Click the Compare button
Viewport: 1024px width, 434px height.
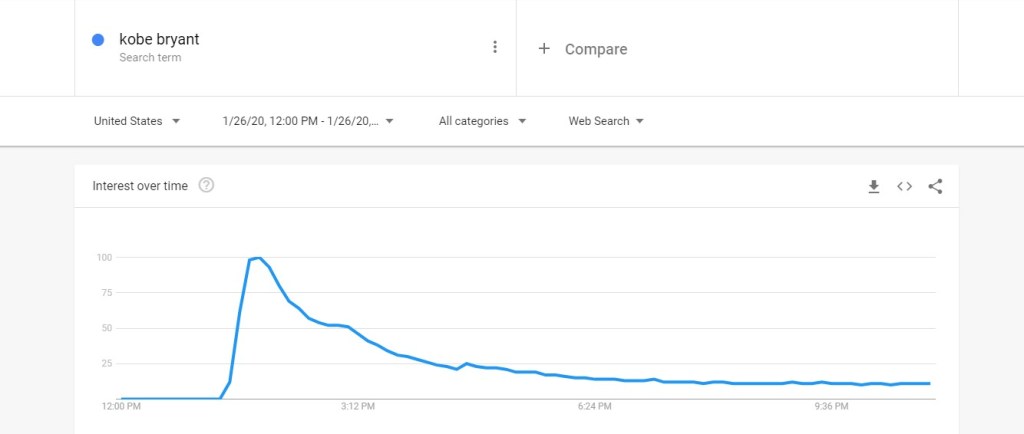596,49
